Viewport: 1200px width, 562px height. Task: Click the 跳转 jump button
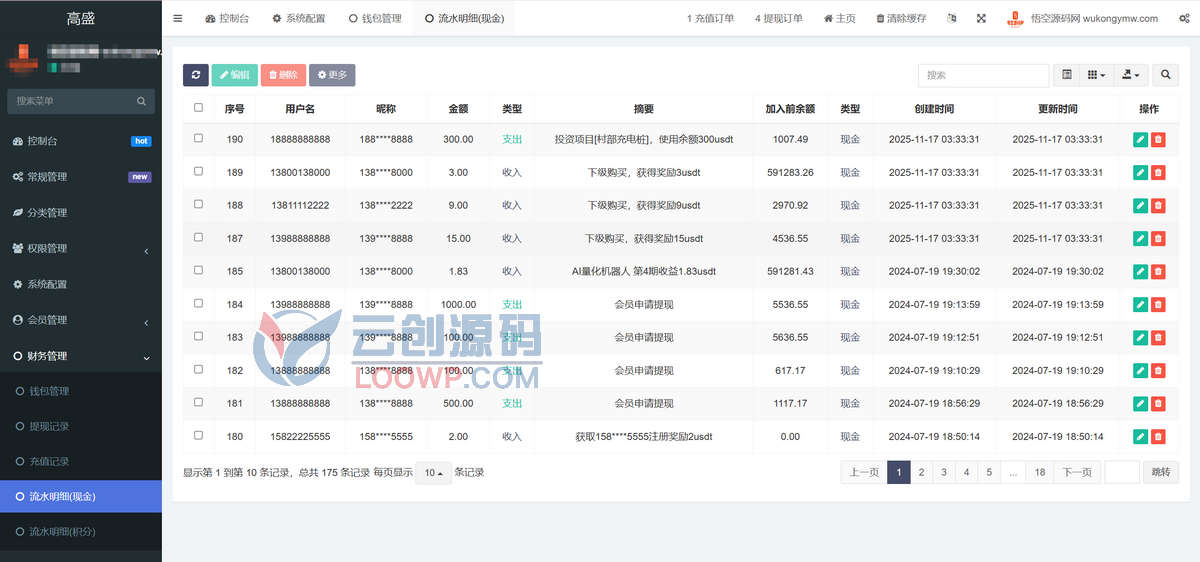(1160, 472)
